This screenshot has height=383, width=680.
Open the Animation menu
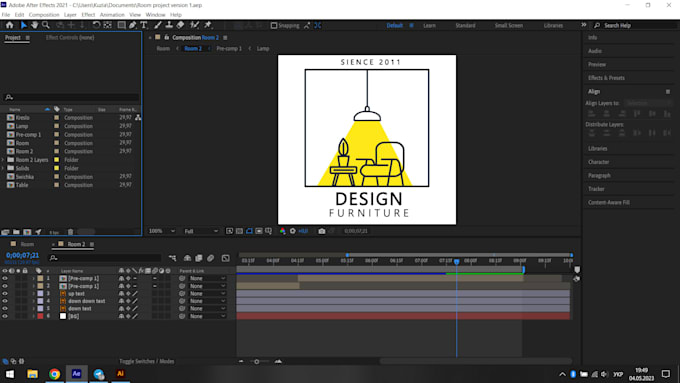point(112,15)
